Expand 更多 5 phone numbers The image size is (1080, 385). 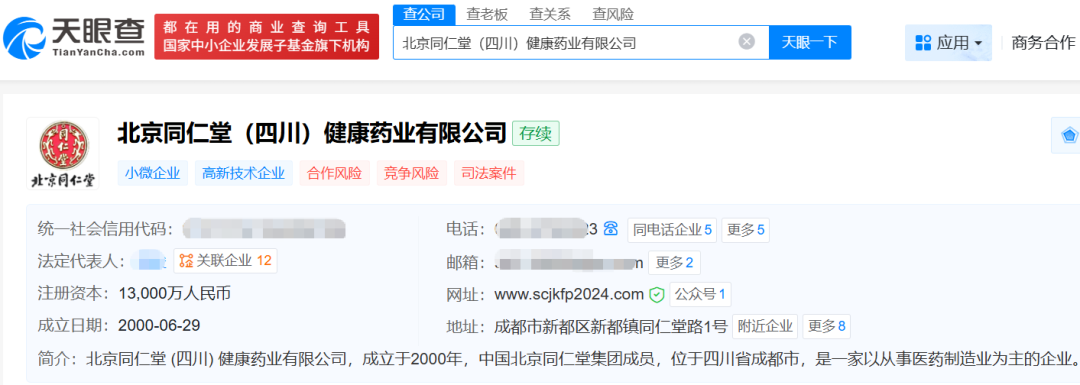(x=745, y=229)
